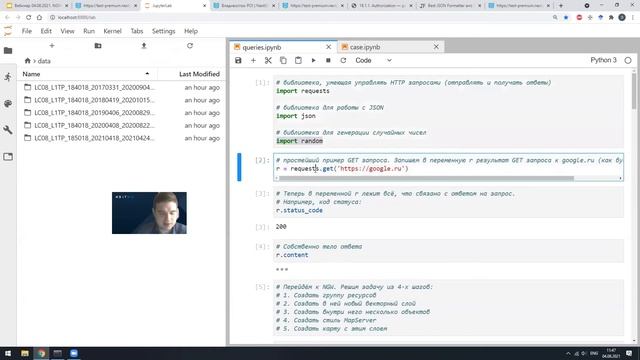Save the notebook with the save icon

[x=238, y=60]
